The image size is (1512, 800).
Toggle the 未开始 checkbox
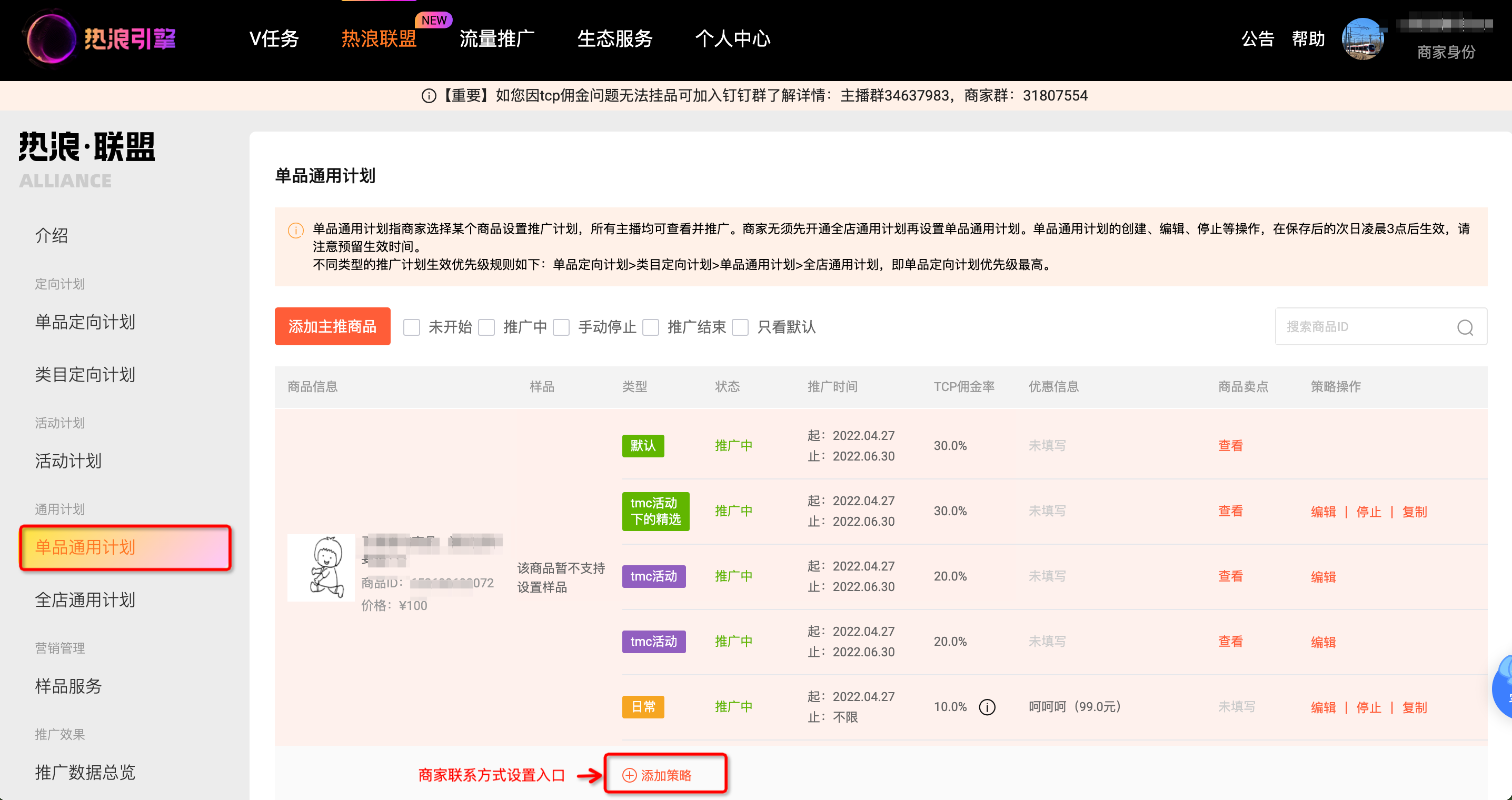[x=412, y=327]
